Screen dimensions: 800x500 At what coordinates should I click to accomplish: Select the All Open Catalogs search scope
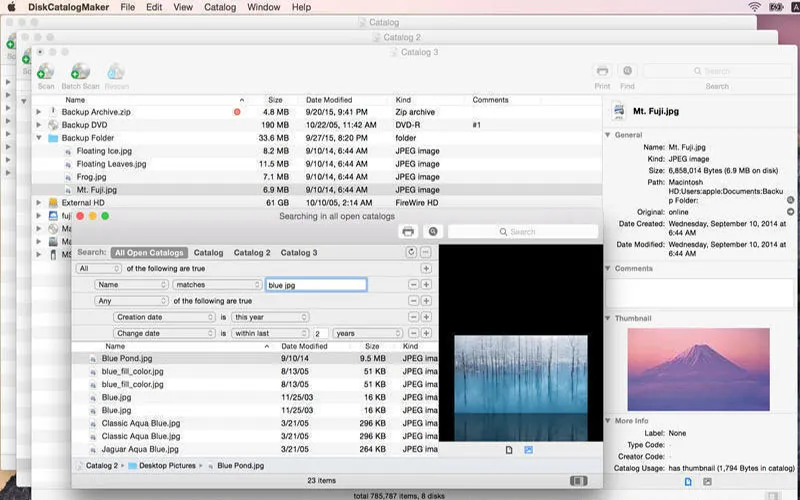pos(149,253)
